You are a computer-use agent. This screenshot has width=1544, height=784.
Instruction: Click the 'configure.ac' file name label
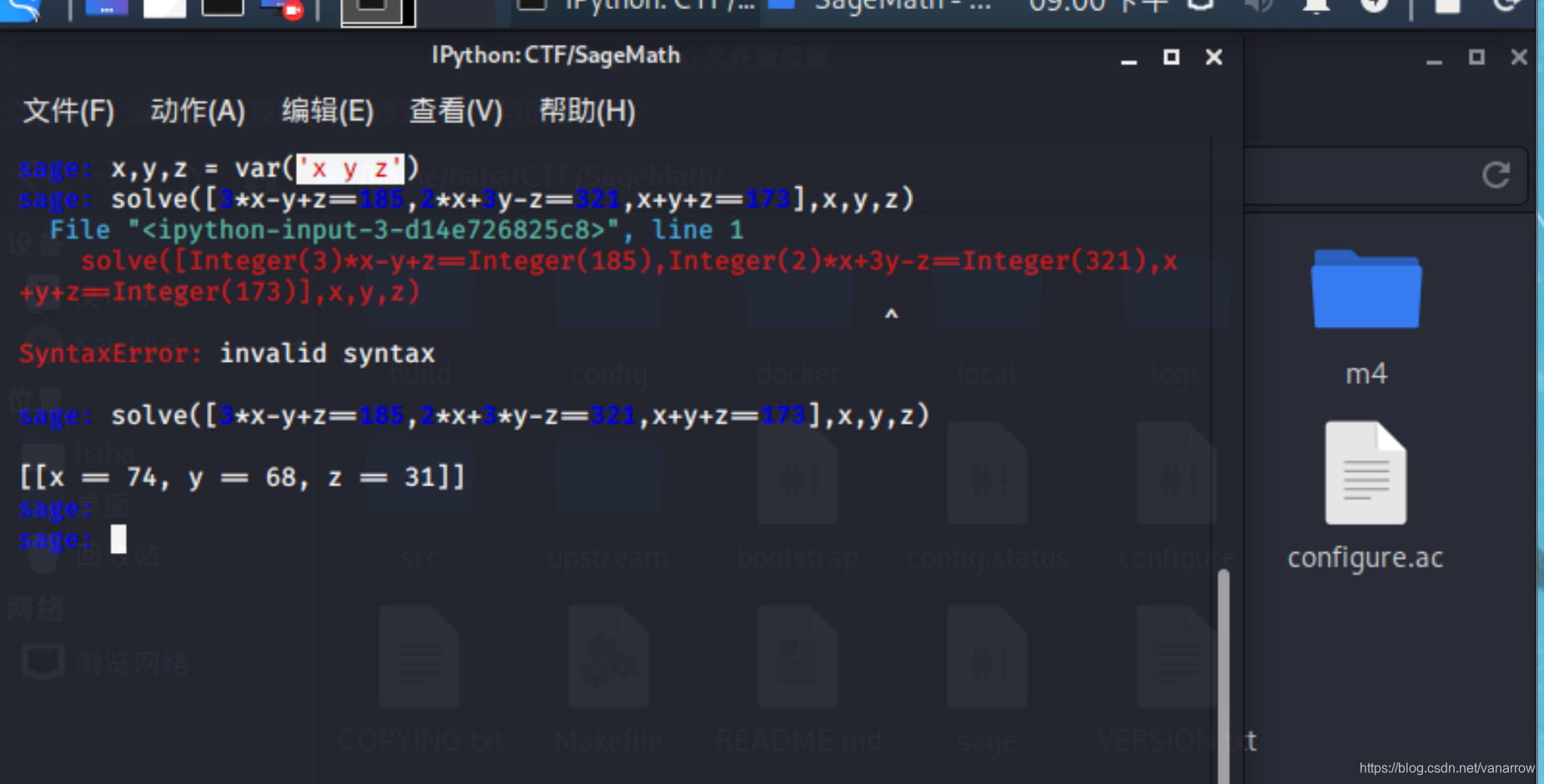[1365, 557]
